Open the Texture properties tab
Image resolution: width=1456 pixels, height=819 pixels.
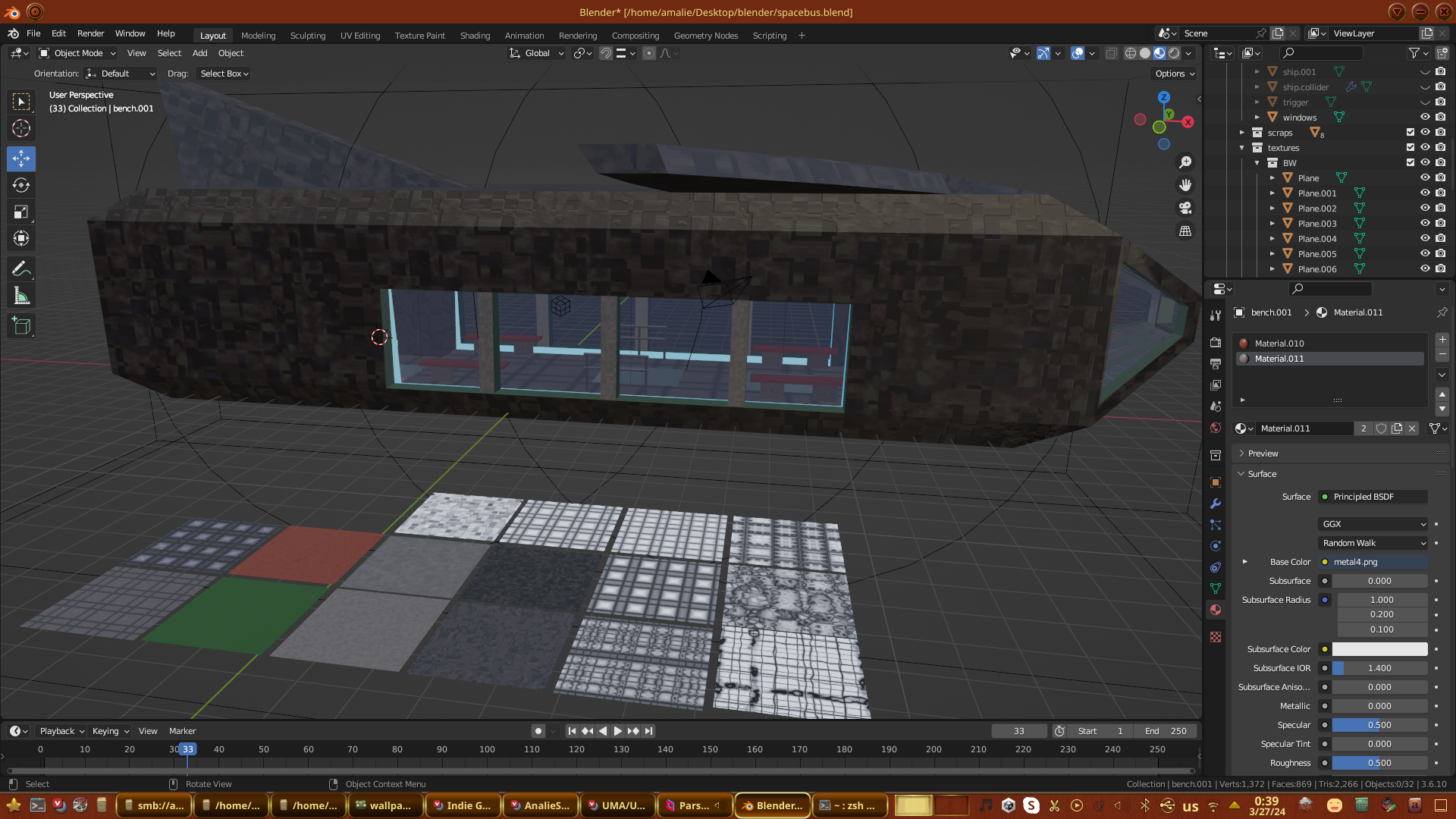[x=1216, y=637]
